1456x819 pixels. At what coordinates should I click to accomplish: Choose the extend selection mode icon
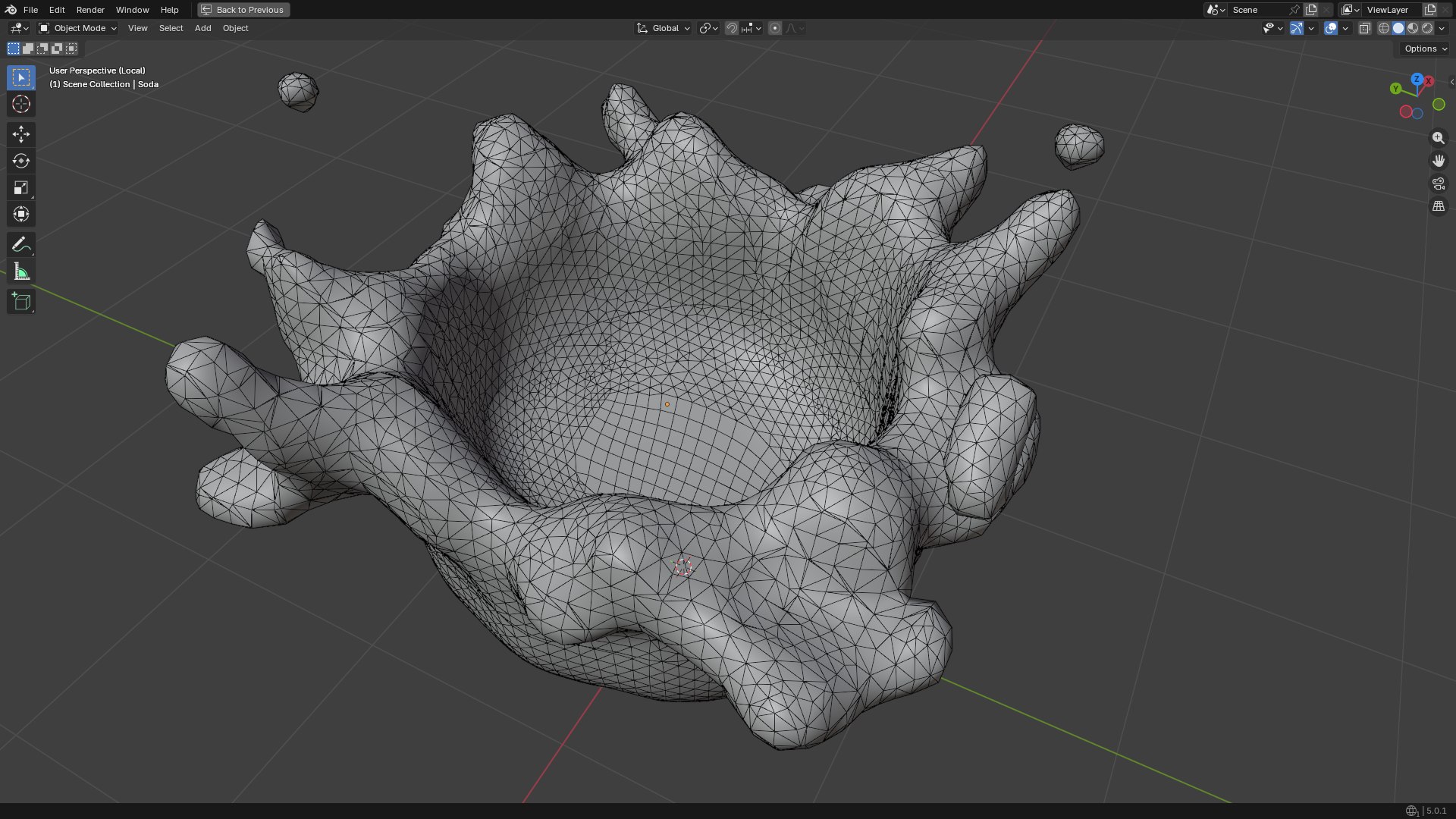[x=28, y=49]
